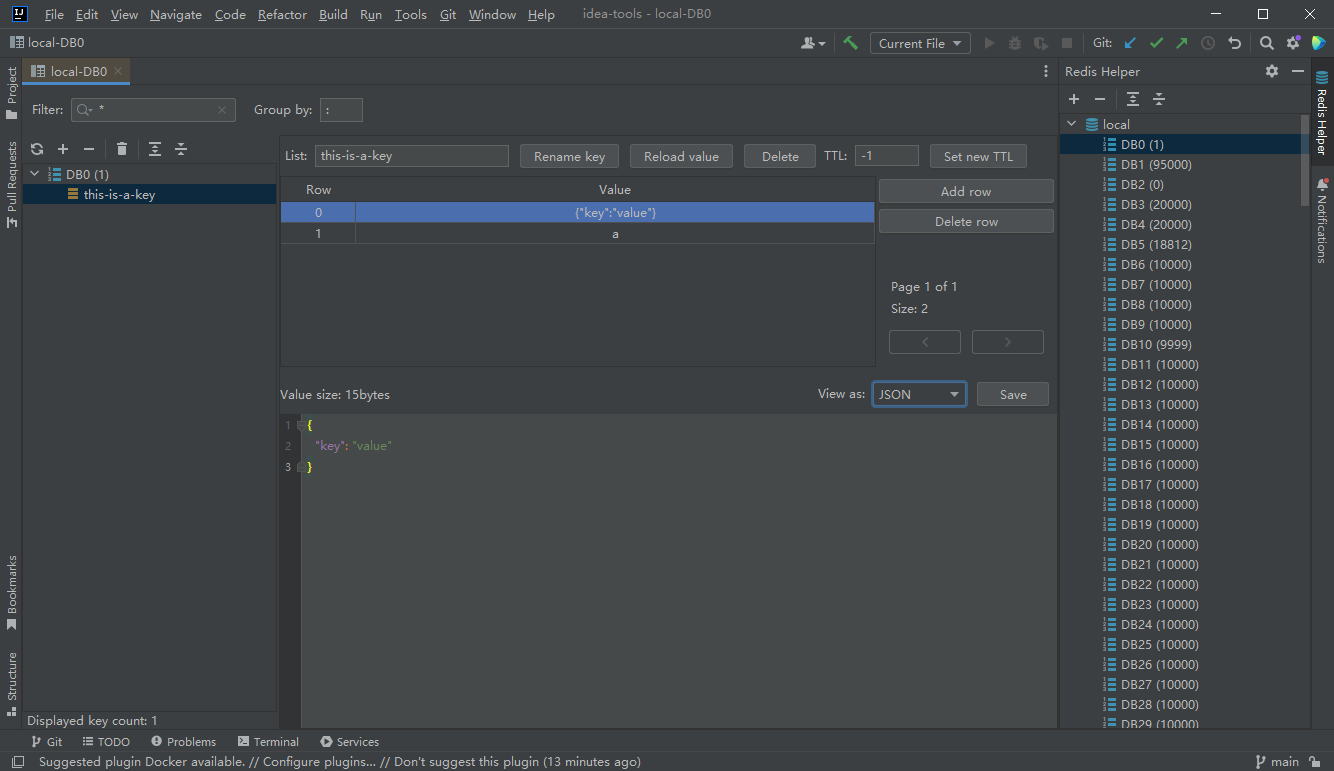Image resolution: width=1334 pixels, height=771 pixels.
Task: Click the fold marker on line 3
Action: 302,467
